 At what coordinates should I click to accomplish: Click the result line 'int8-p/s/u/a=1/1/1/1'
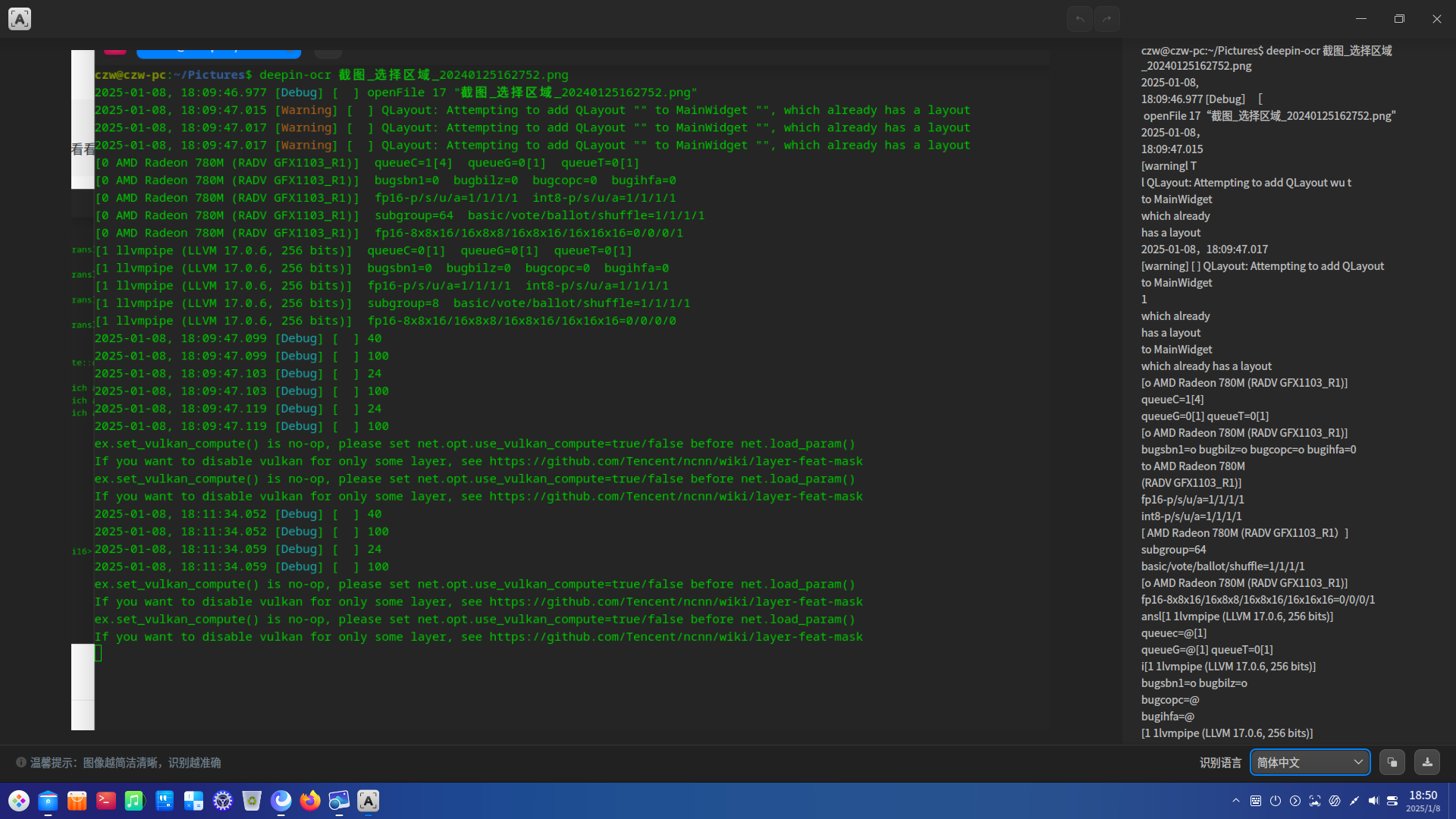[x=1191, y=516]
